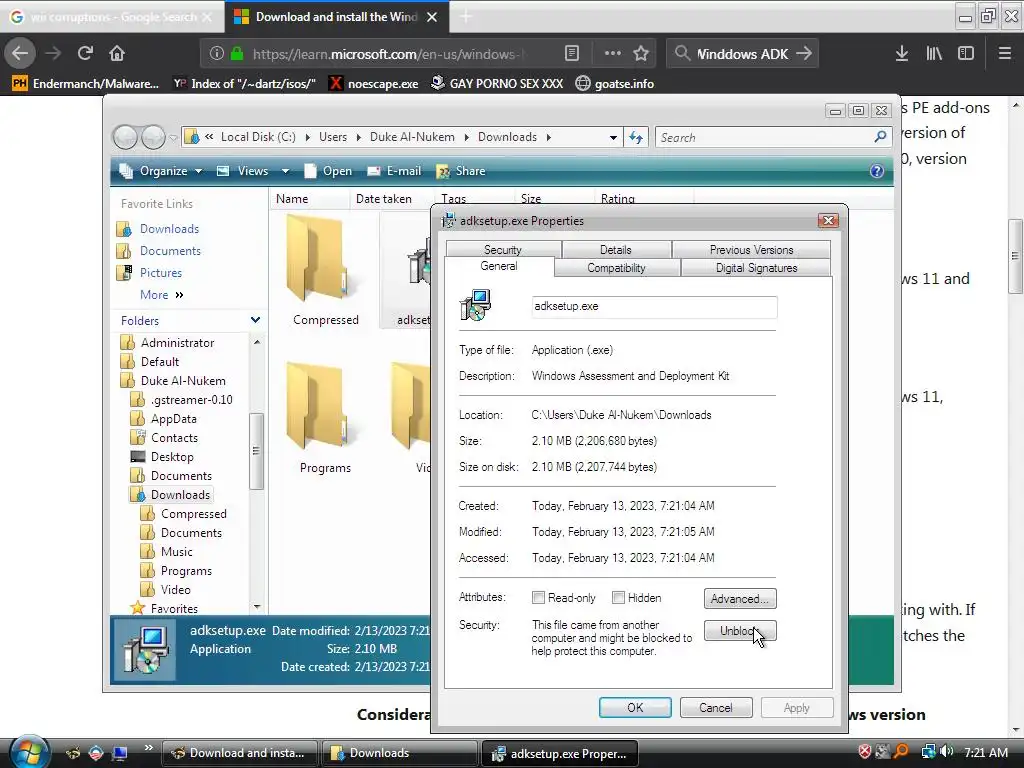Reload the page in the browser
Screen dimensions: 1024x768
coord(85,53)
